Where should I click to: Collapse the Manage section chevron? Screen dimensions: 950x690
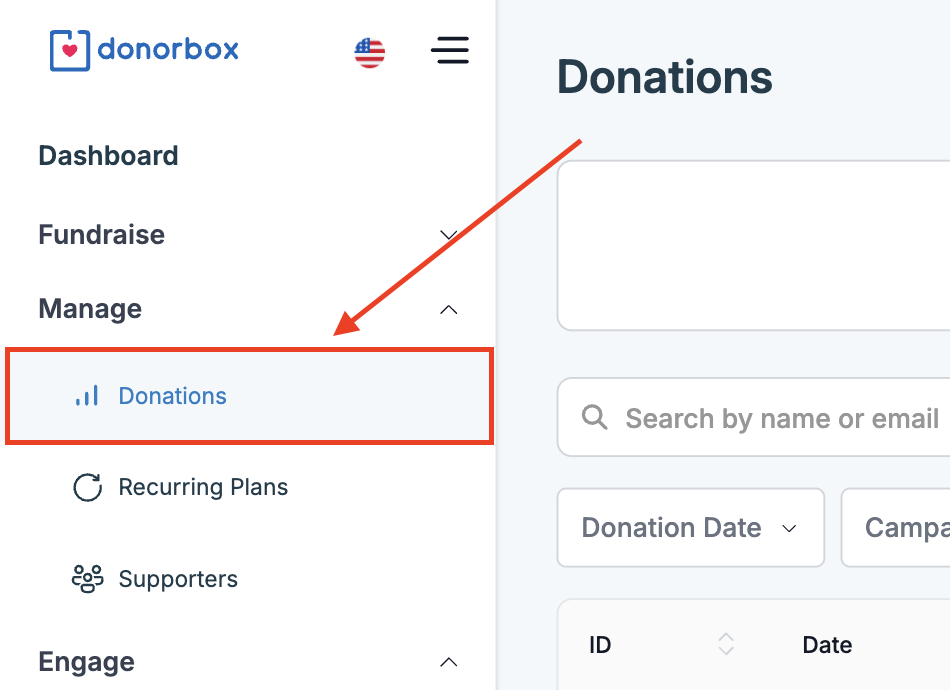448,310
